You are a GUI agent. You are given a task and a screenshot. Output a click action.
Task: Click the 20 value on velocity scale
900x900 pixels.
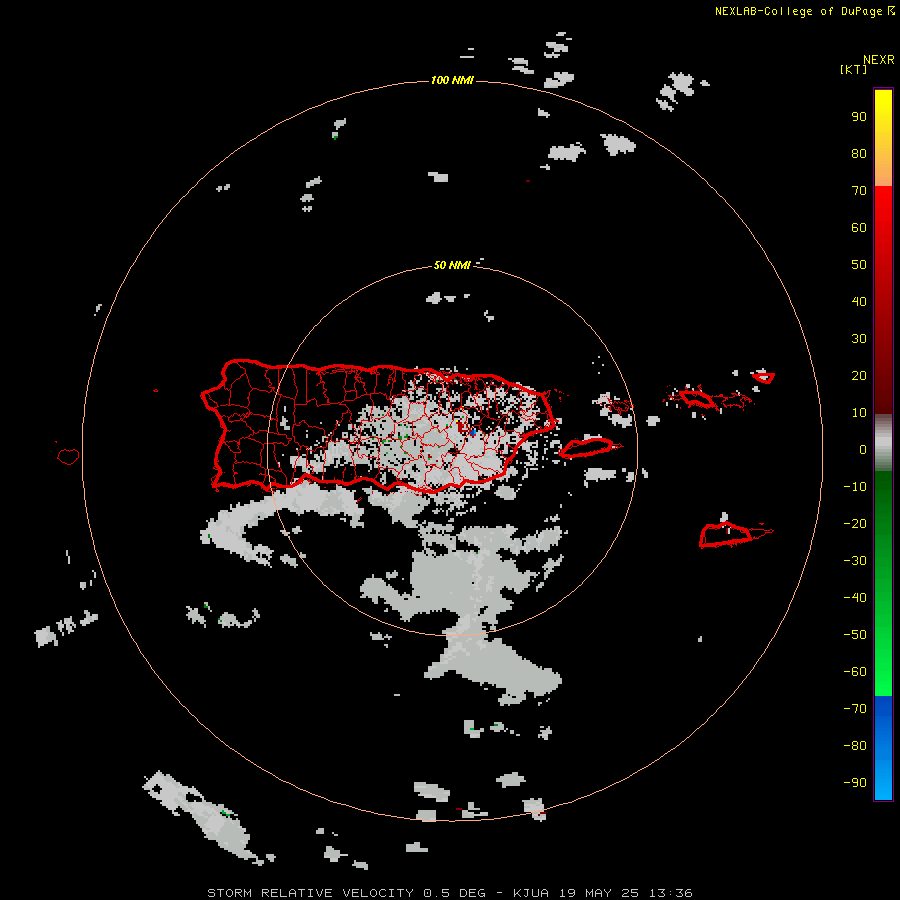tap(859, 375)
